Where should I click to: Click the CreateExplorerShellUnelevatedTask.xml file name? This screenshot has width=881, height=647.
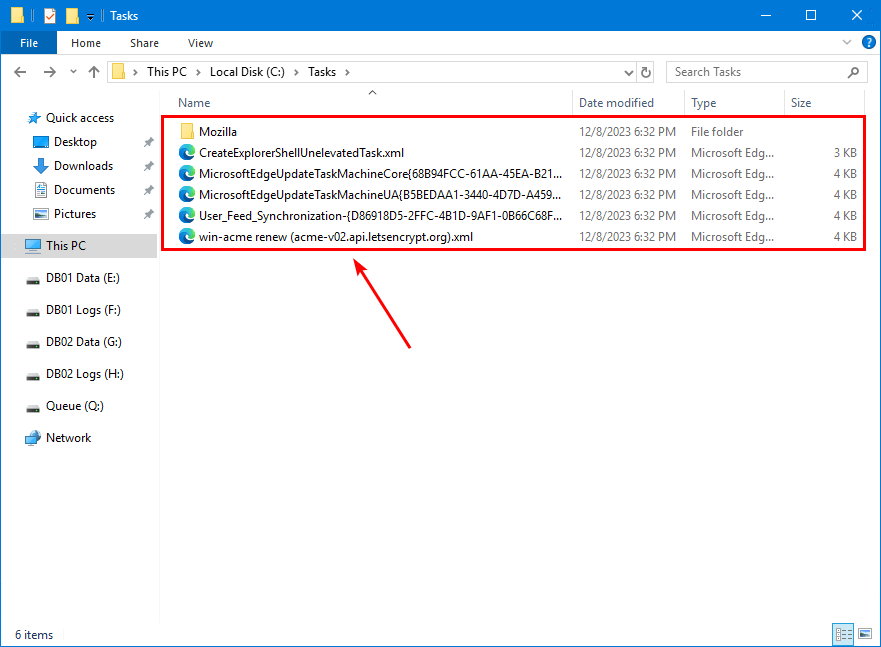pyautogui.click(x=301, y=153)
